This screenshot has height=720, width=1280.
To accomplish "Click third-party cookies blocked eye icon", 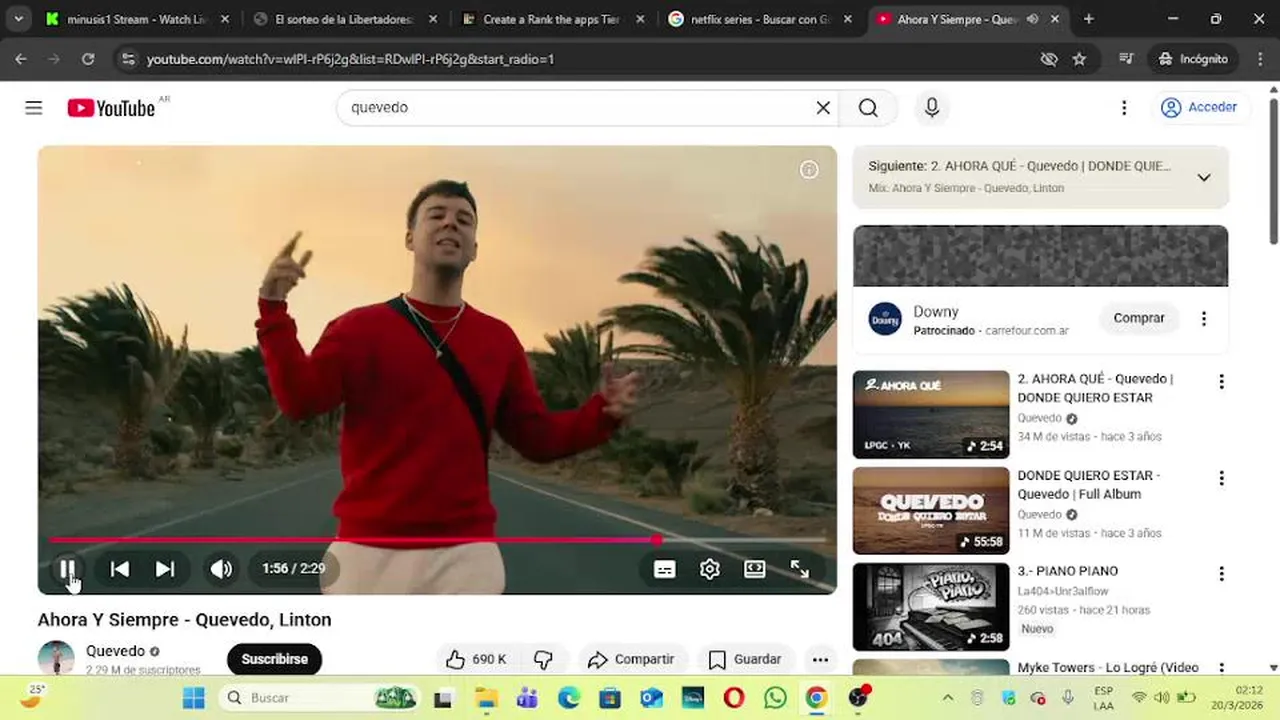I will pyautogui.click(x=1048, y=59).
